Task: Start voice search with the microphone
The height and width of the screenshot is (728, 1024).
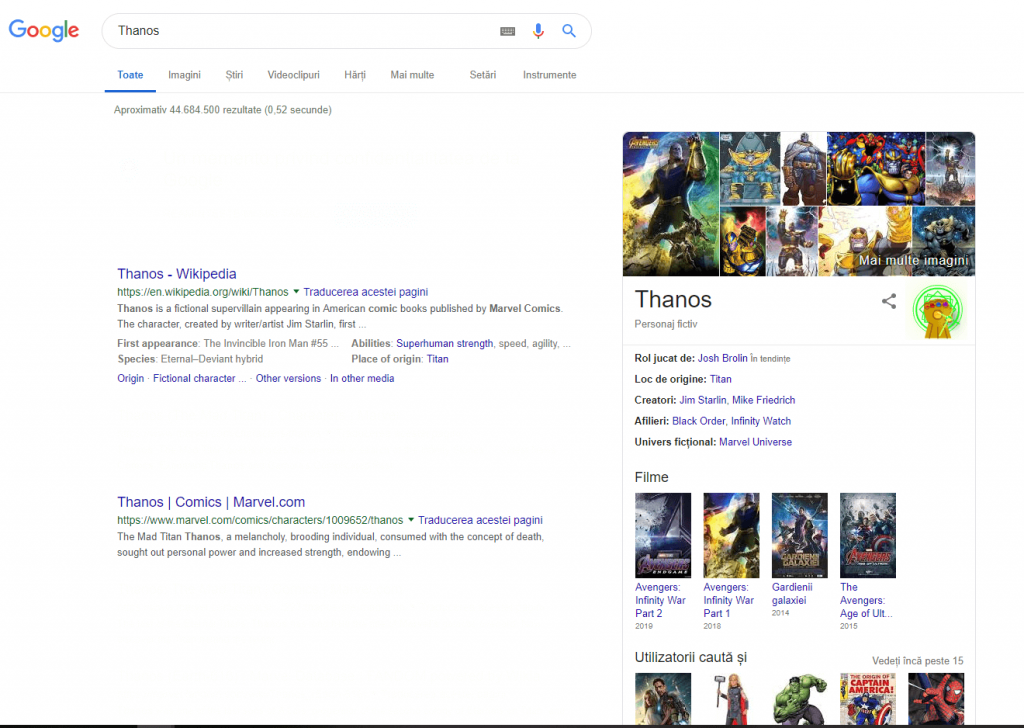Action: [x=538, y=31]
